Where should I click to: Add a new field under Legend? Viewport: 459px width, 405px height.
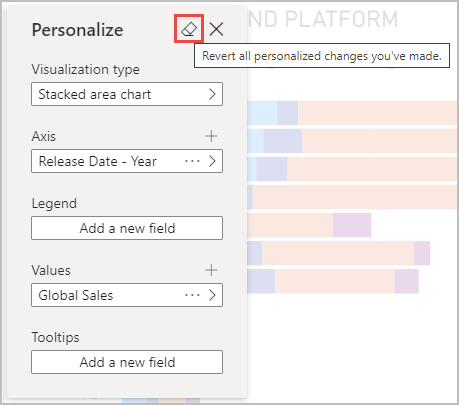(127, 228)
